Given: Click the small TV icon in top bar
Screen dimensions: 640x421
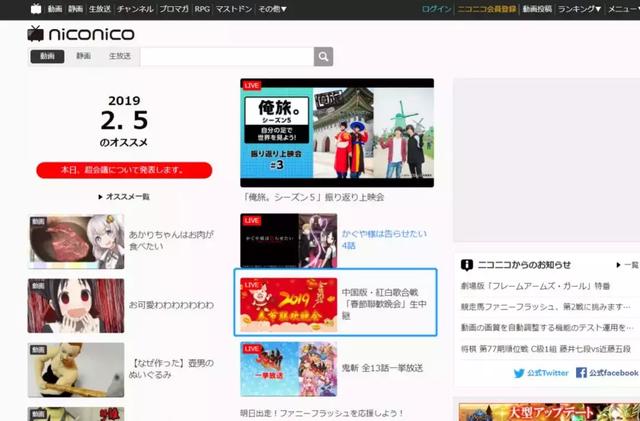Looking at the screenshot, I should (x=36, y=9).
